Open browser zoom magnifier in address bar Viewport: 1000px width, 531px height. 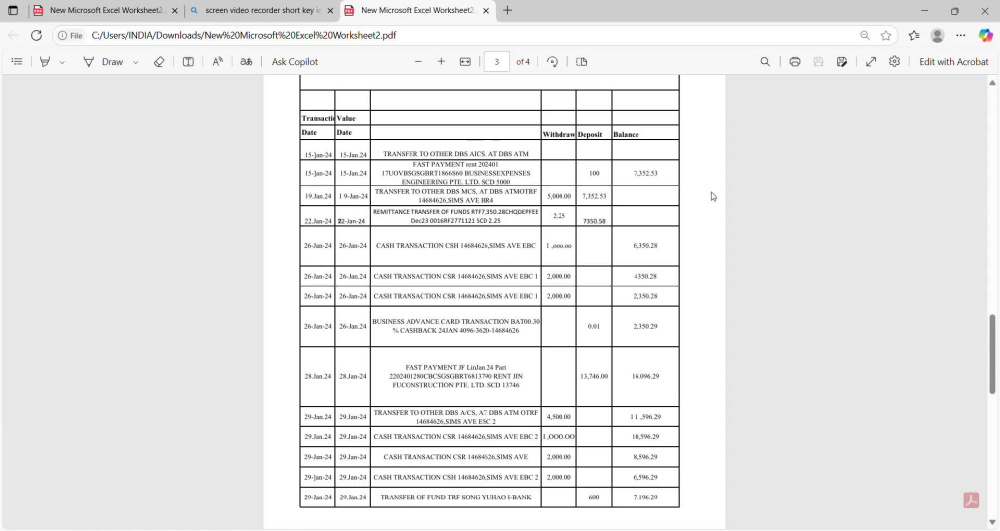pyautogui.click(x=865, y=36)
